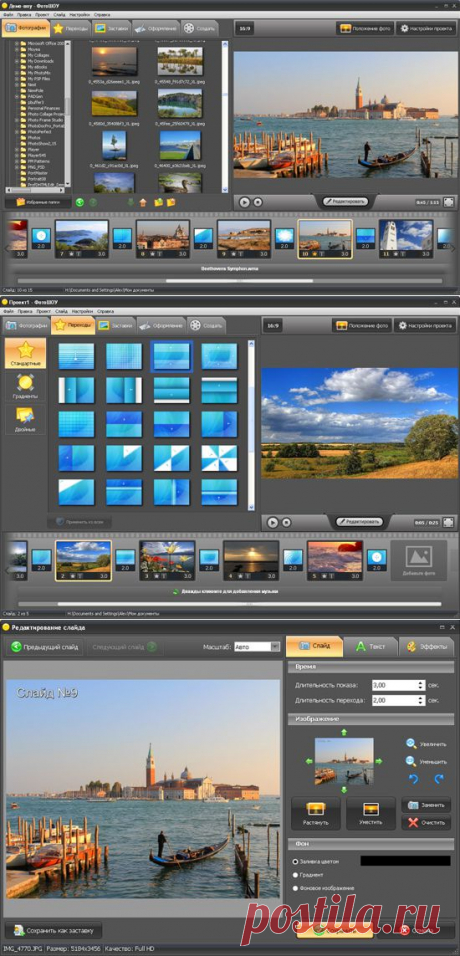
Task: Select slide 7 in the Демо-шоу timeline
Action: click(82, 239)
